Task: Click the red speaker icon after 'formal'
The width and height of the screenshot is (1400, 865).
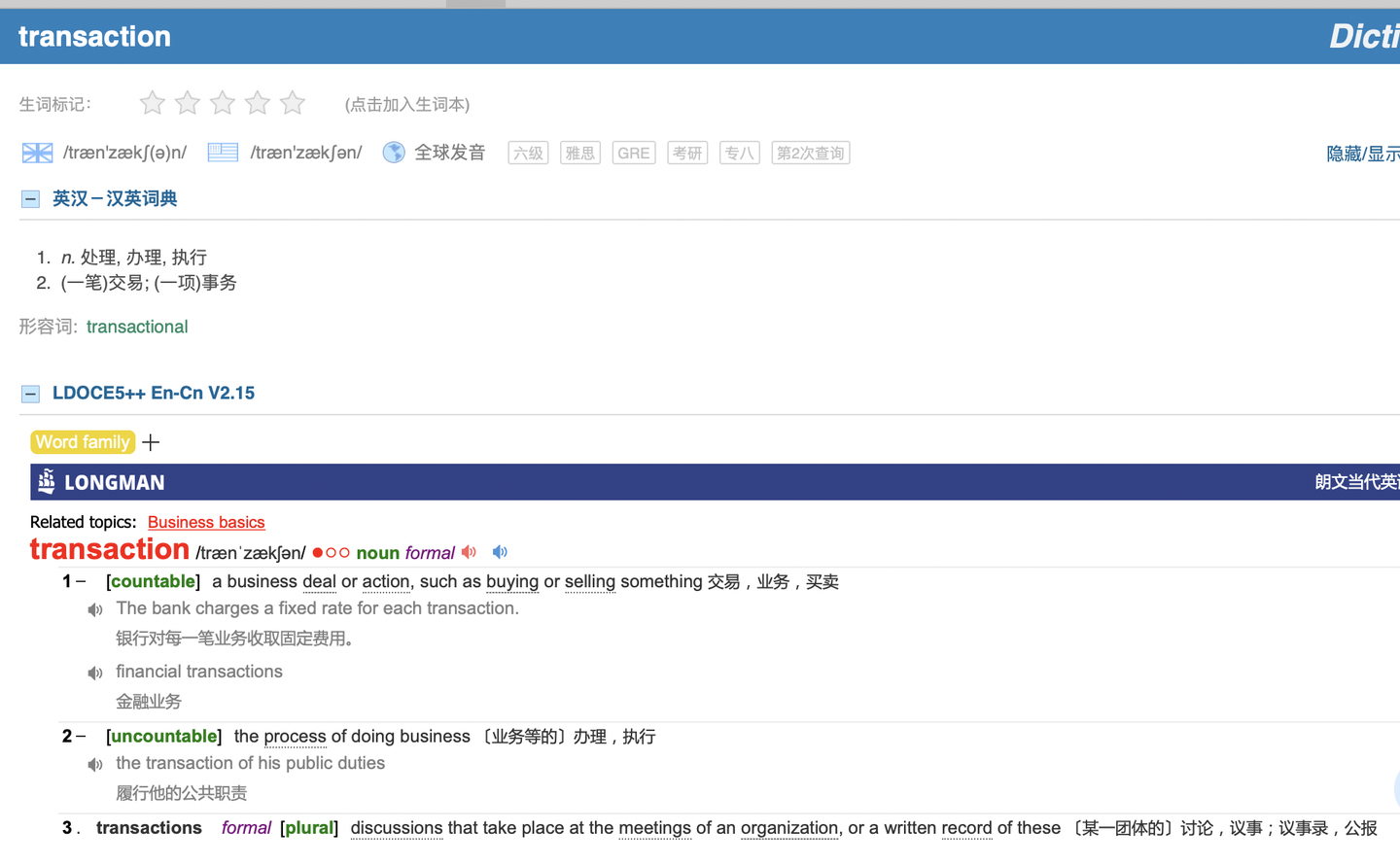Action: 469,551
